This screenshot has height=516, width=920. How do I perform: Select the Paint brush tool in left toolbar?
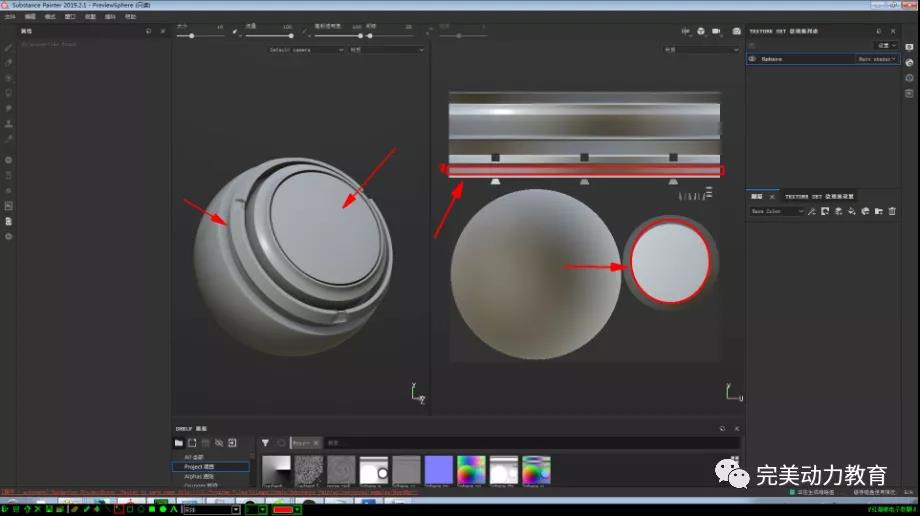click(x=9, y=47)
